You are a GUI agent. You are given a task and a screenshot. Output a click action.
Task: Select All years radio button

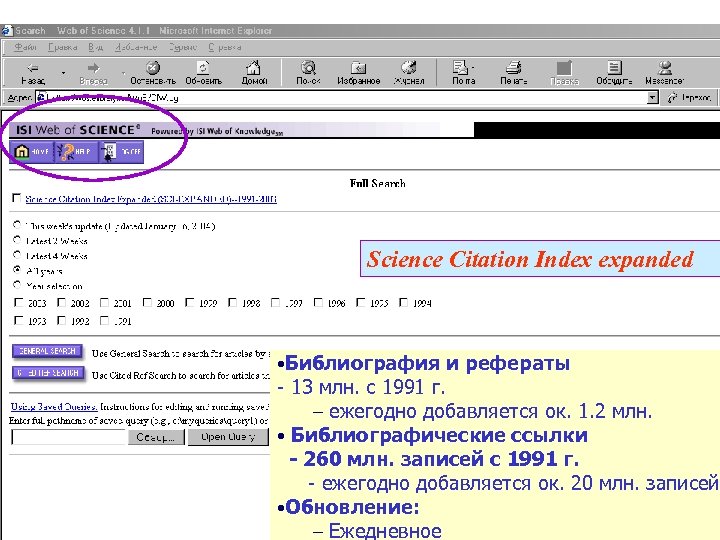click(17, 270)
